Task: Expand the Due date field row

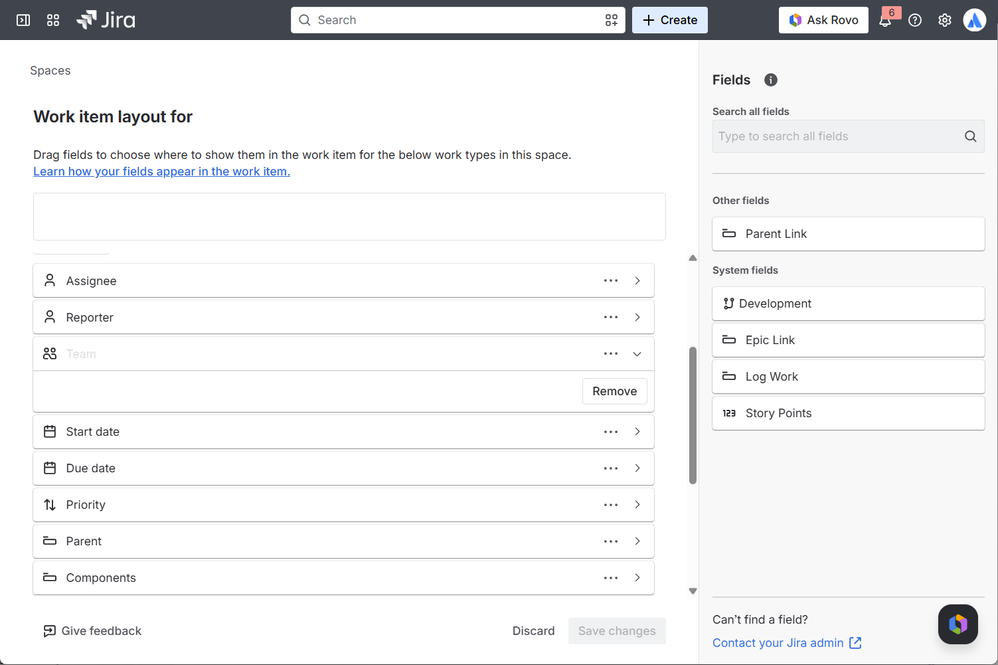Action: 637,468
